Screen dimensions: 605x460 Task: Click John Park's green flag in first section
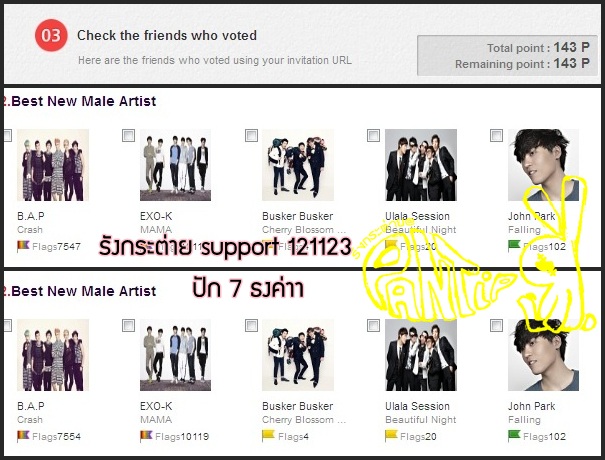click(x=514, y=246)
